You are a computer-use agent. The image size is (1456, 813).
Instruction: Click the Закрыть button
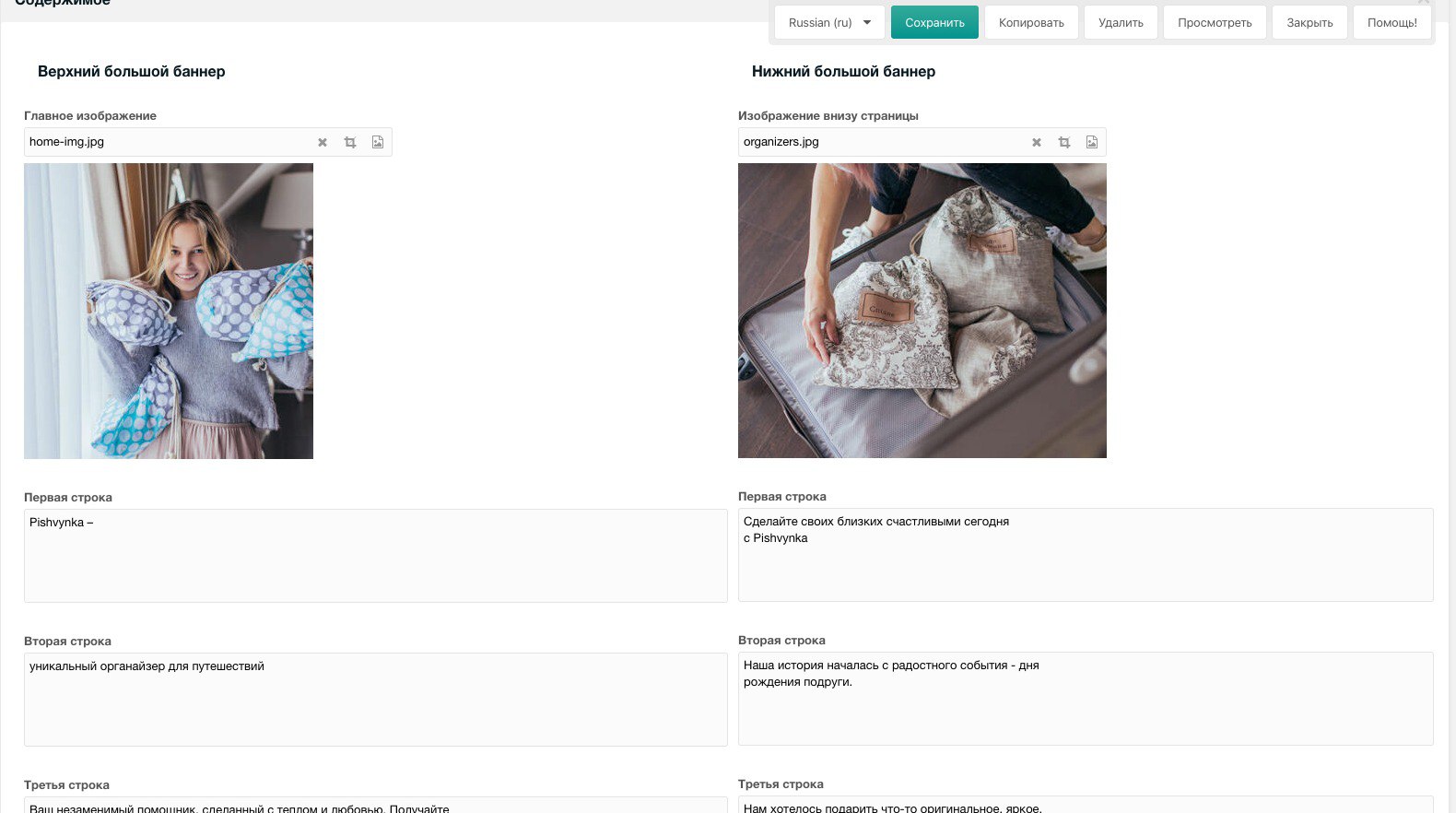[x=1309, y=22]
